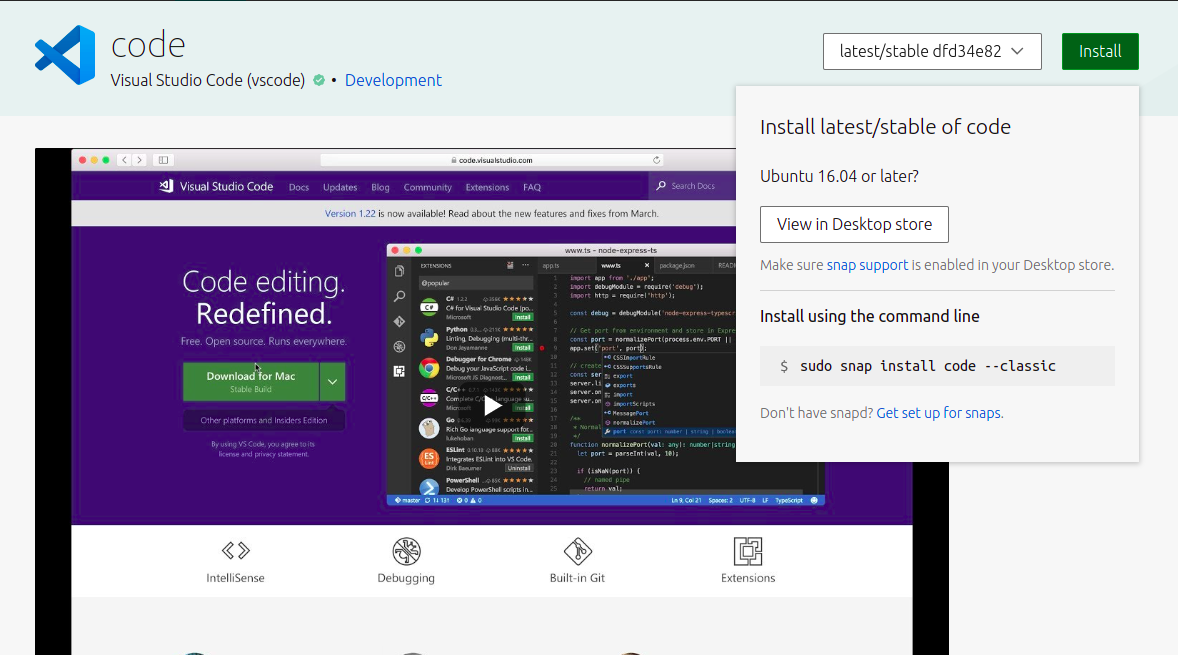Open the Version 1.22 link in the banner
This screenshot has width=1178, height=655.
coord(349,213)
